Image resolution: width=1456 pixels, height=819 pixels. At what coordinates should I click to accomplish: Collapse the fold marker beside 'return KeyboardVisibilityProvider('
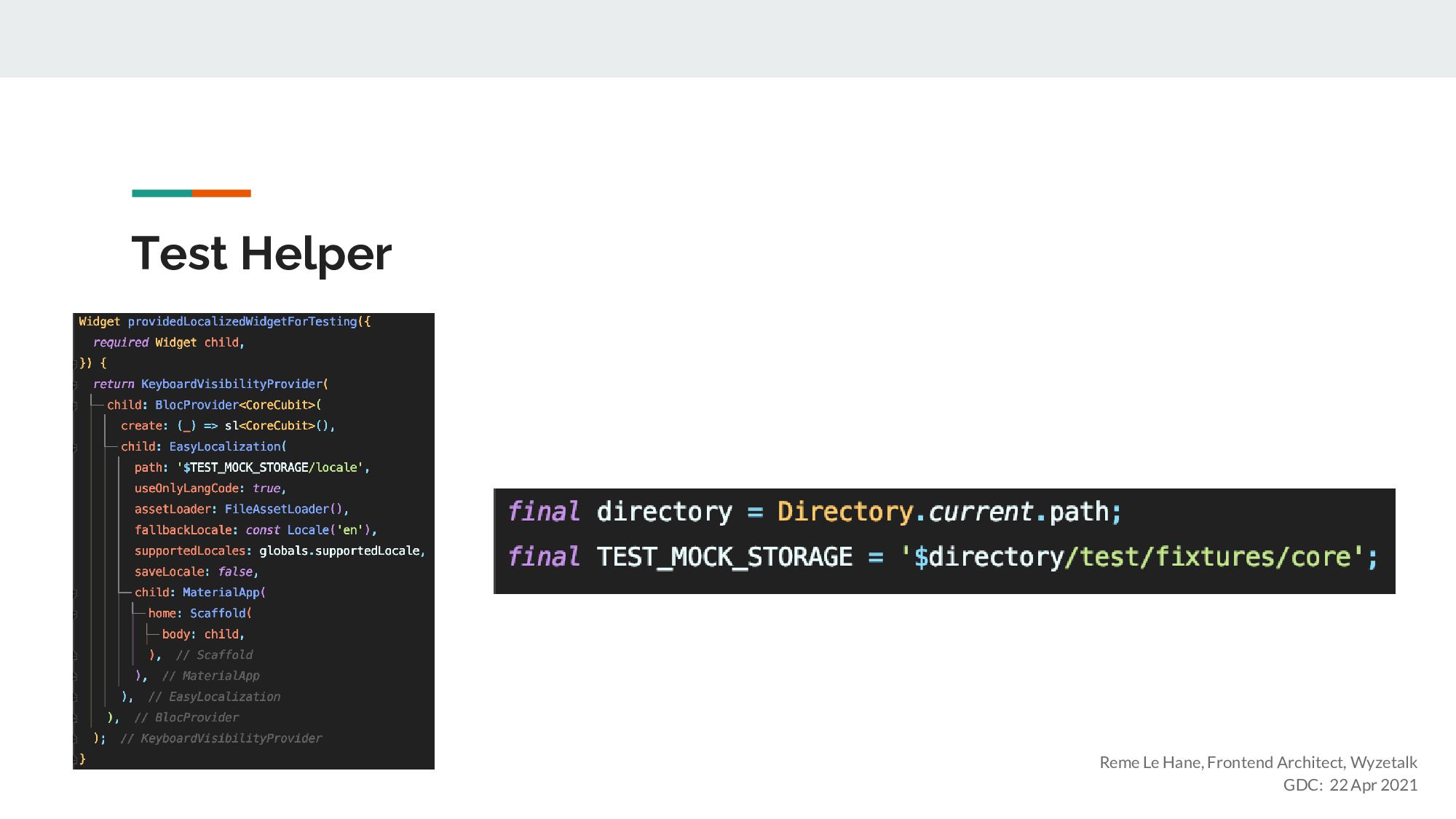(x=76, y=384)
